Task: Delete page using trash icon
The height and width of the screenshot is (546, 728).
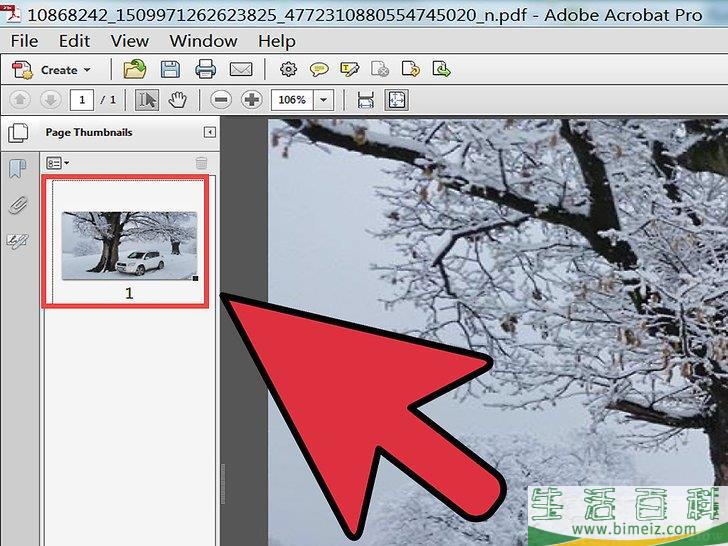Action: [x=201, y=162]
